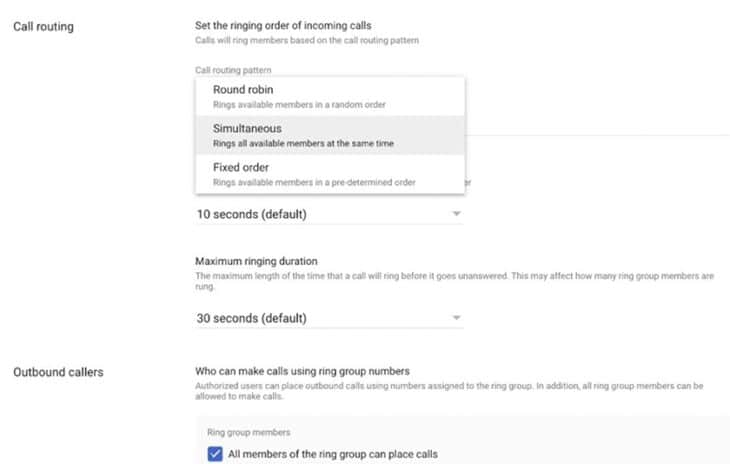730x464 pixels.
Task: Uncheck the all members can place calls checkbox
Action: [x=216, y=455]
